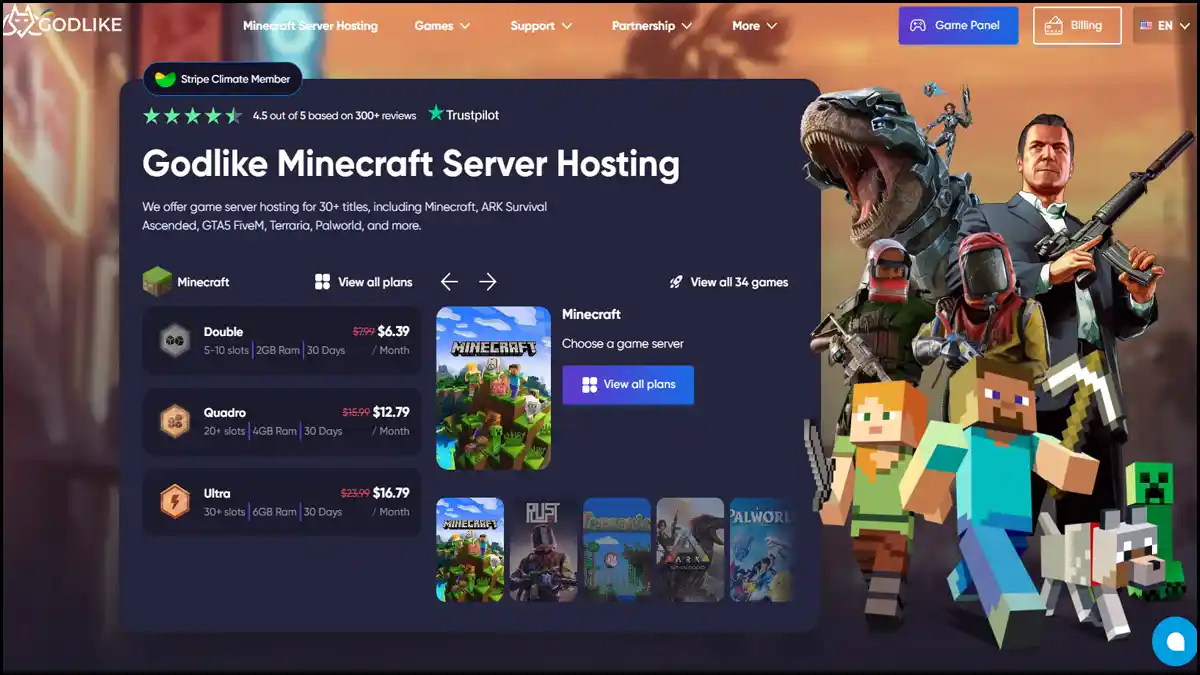Click the previous game arrow icon
Screen dimensions: 1200x675
tap(449, 282)
